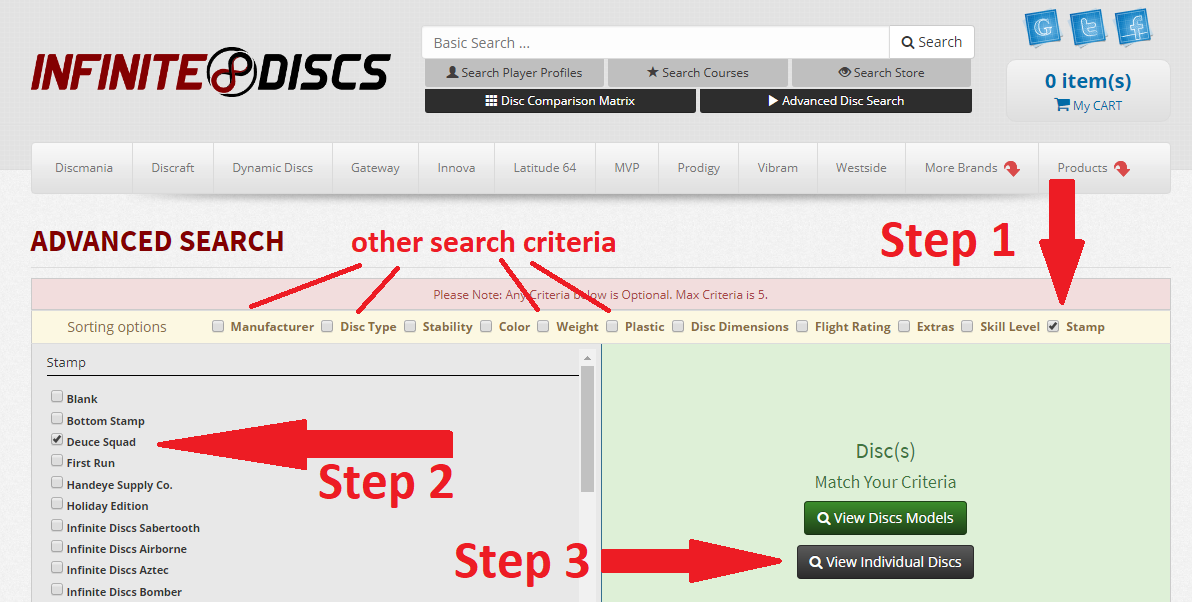This screenshot has height=602, width=1192.
Task: Open Search Player Profiles
Action: 515,73
